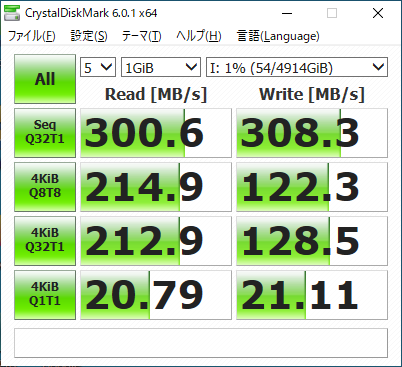Select the 4KiB Q32T1 read result 212.9
Screen dimensions: 402x367
pos(156,241)
